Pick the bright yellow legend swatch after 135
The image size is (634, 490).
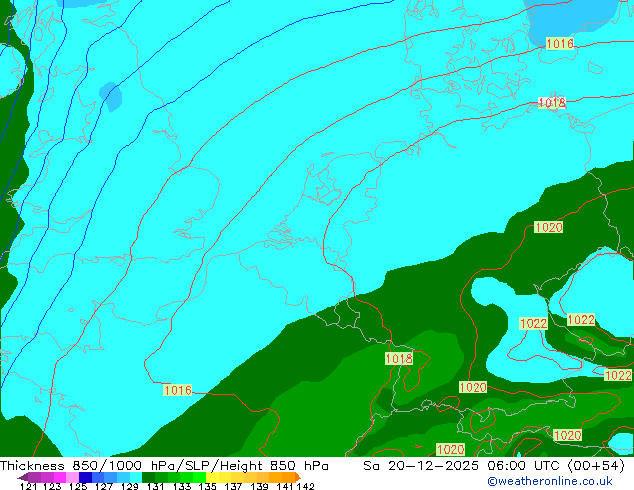(x=213, y=477)
